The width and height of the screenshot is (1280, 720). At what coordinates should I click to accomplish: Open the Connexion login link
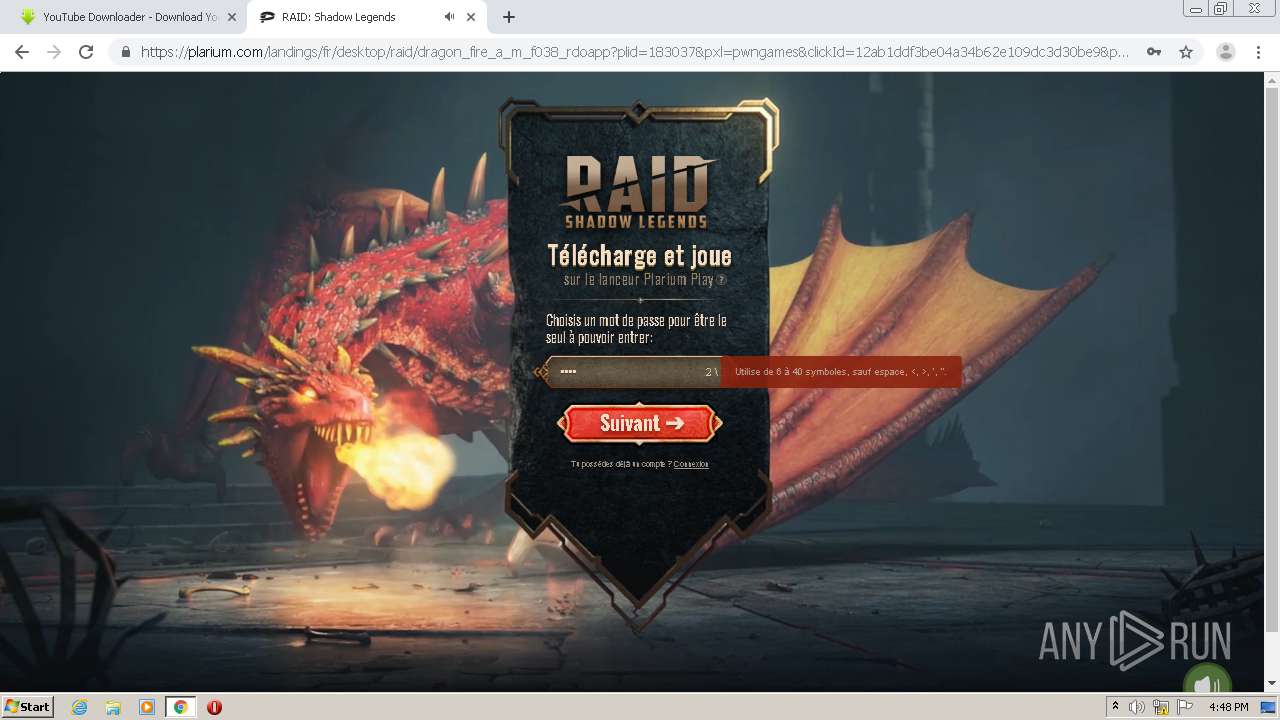[x=691, y=464]
